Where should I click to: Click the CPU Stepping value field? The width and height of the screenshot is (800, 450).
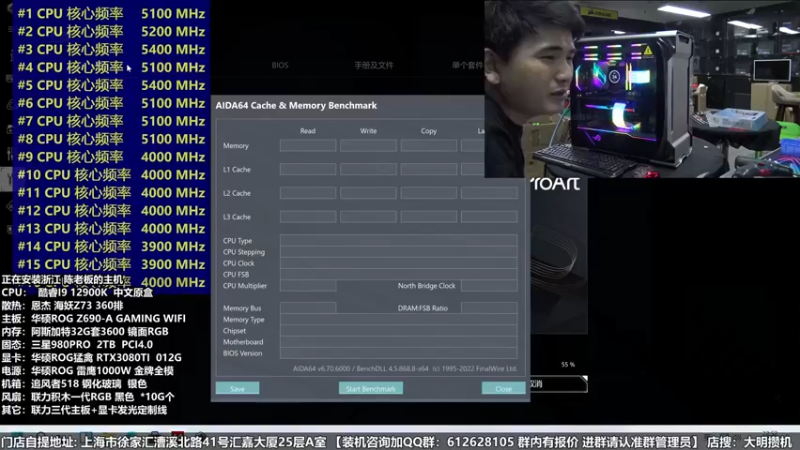click(x=398, y=252)
